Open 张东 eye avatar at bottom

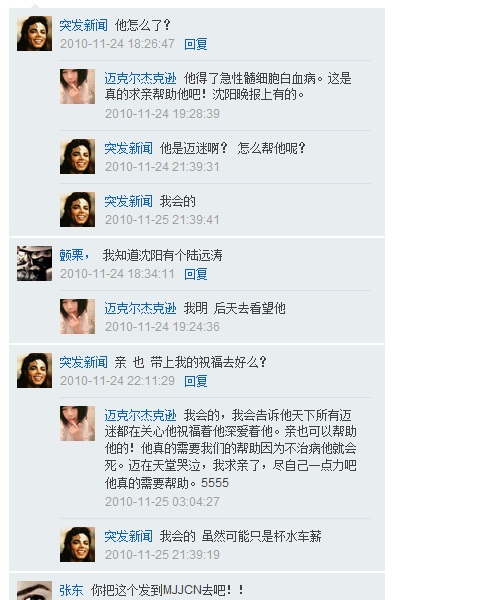tap(34, 590)
